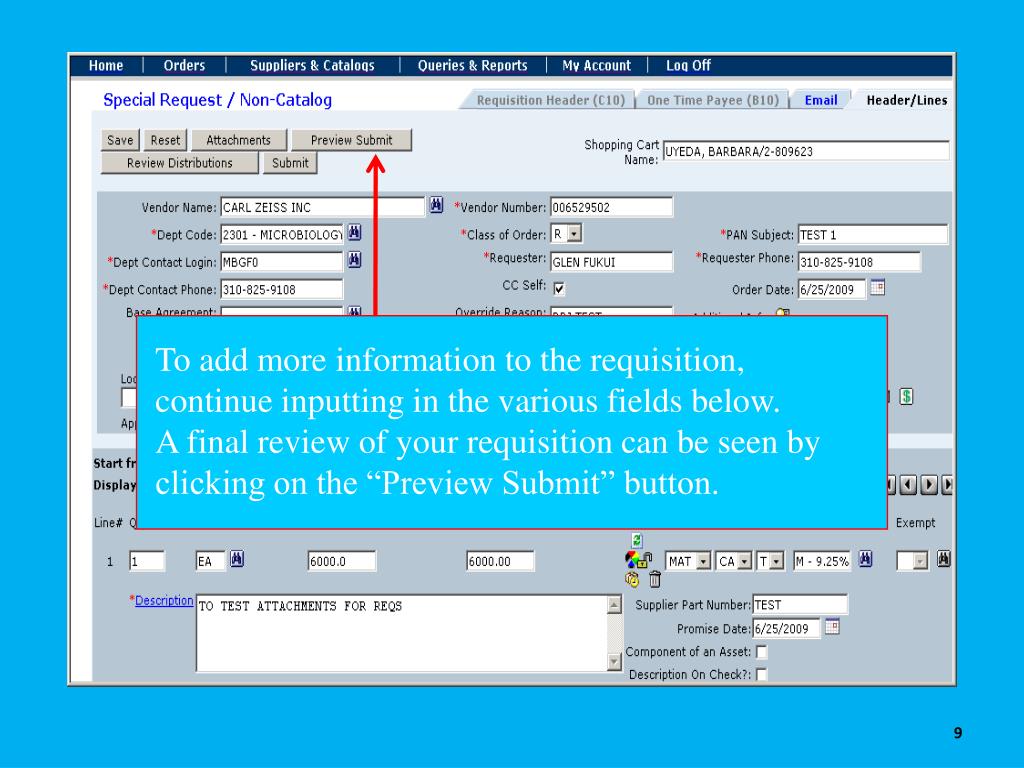This screenshot has height=768, width=1024.
Task: Open the Order Date calendar picker
Action: coord(878,287)
